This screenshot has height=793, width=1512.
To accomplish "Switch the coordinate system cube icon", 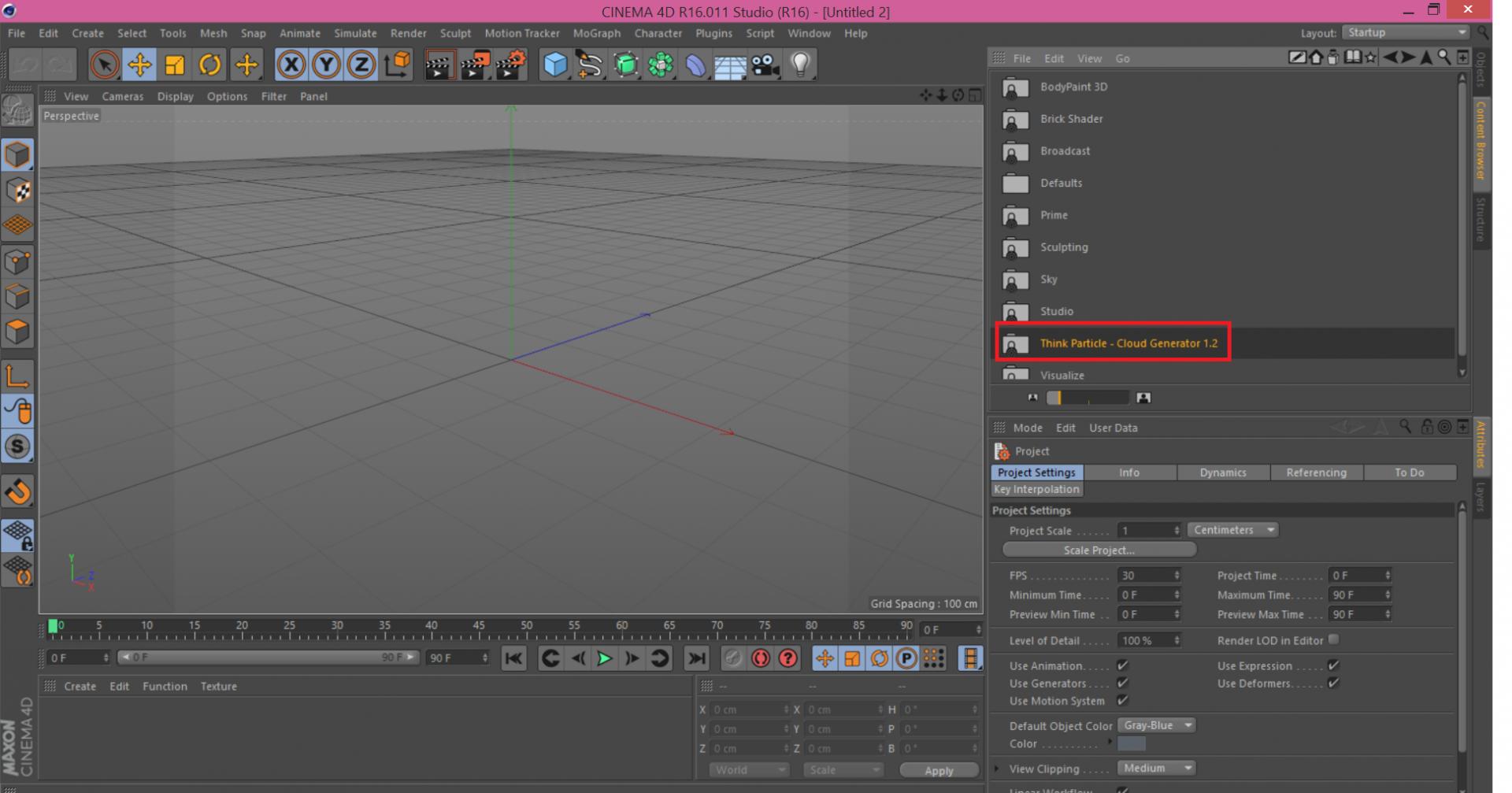I will tap(398, 65).
